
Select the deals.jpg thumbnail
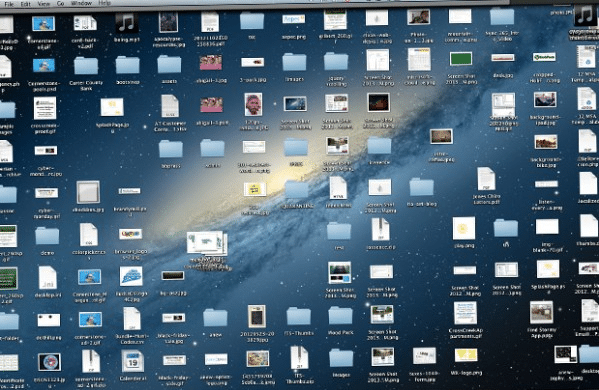click(503, 58)
